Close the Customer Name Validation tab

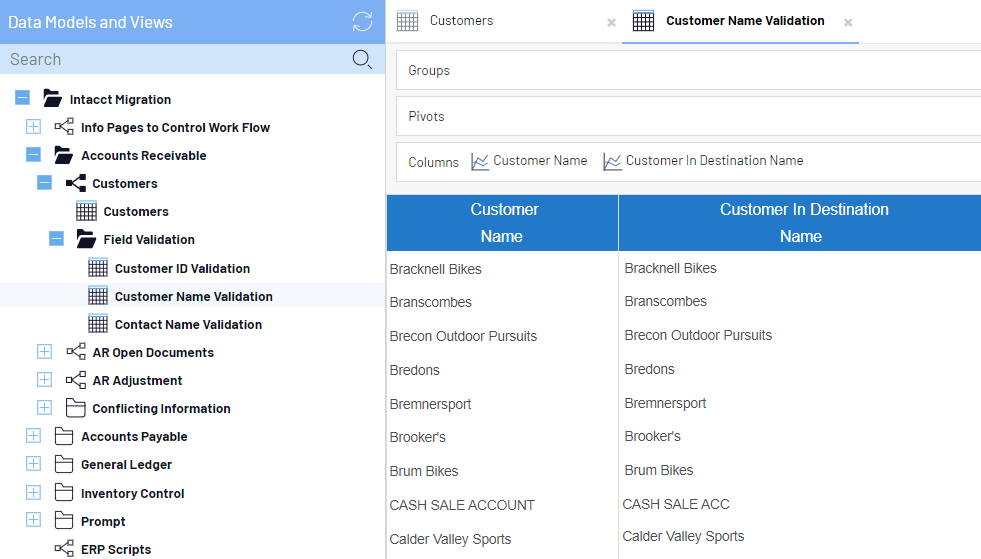(848, 22)
